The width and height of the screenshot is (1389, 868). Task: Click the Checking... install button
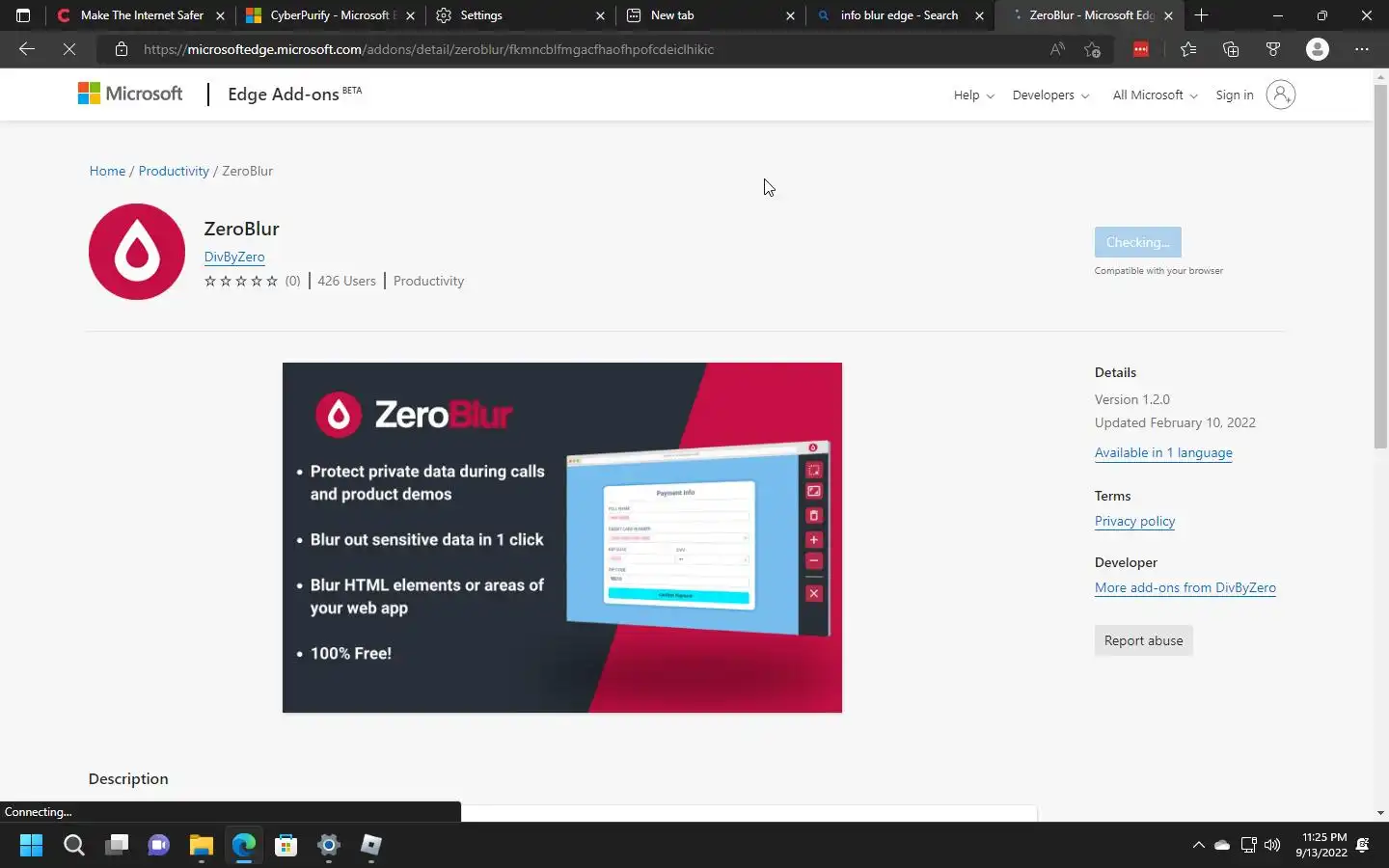pos(1137,242)
